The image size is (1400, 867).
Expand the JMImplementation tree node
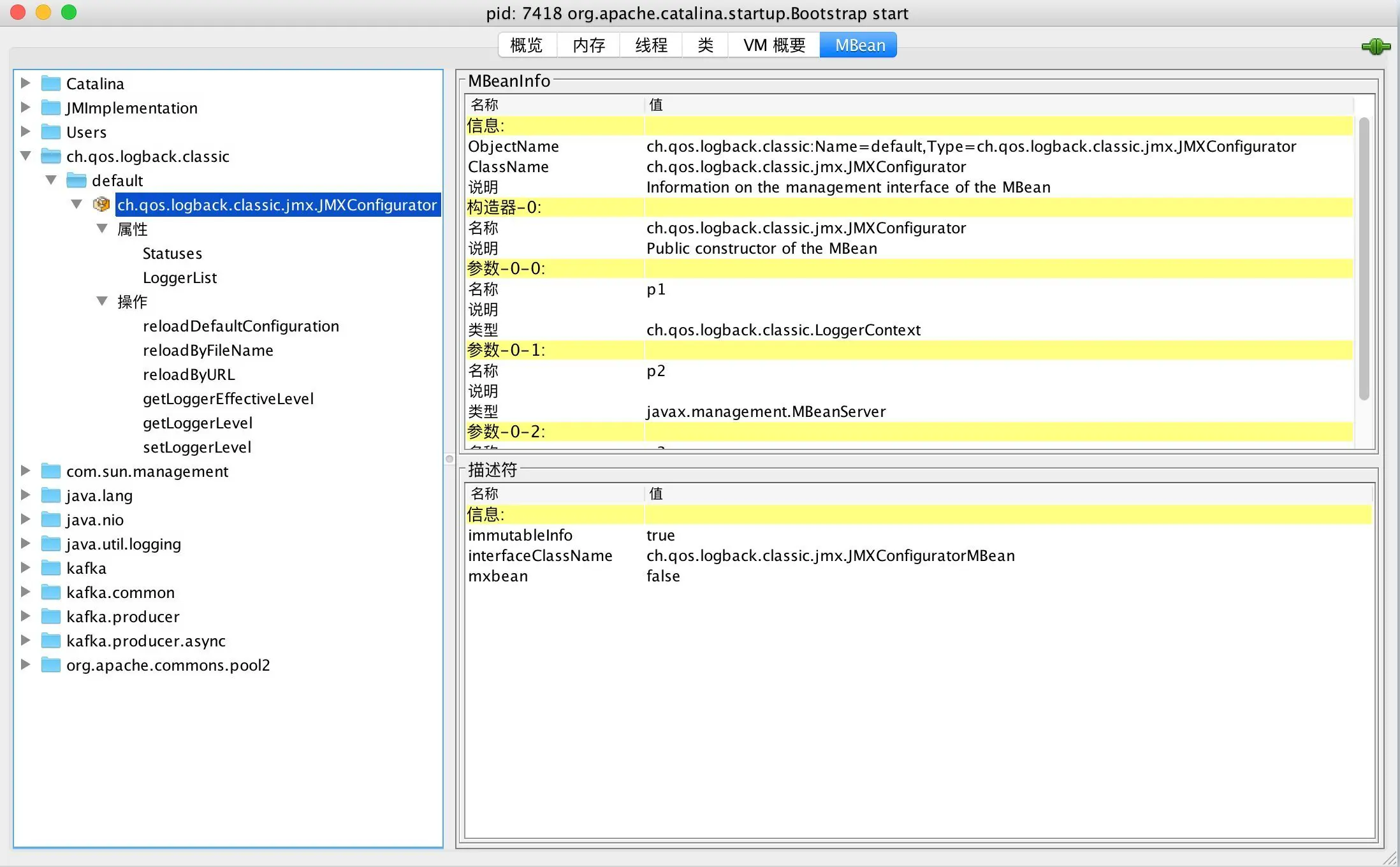coord(26,107)
